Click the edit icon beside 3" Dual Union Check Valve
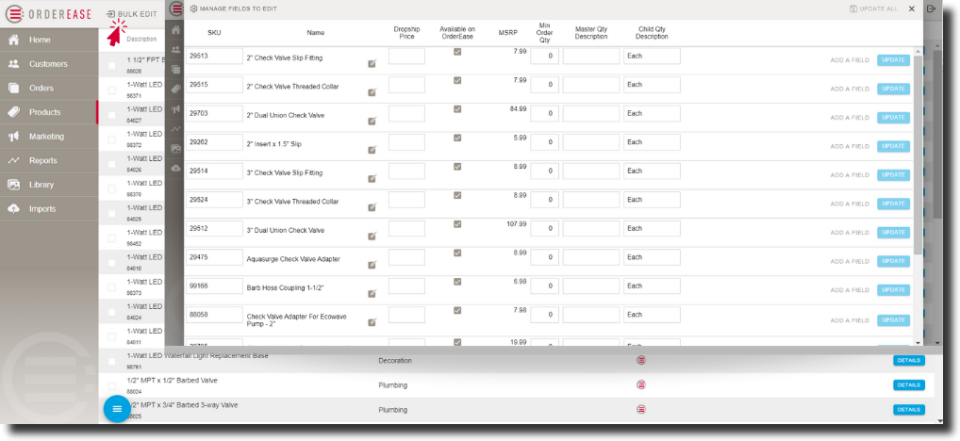 tap(372, 236)
